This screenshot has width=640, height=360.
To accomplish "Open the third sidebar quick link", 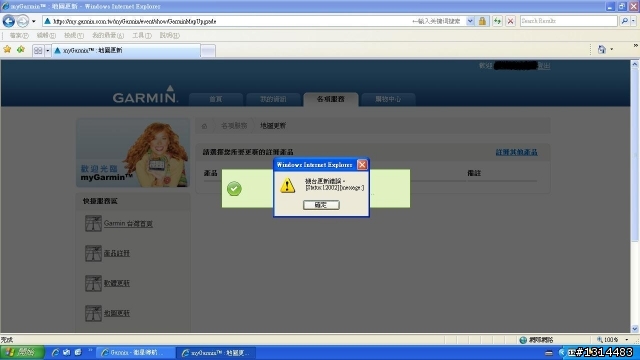I will (x=117, y=283).
